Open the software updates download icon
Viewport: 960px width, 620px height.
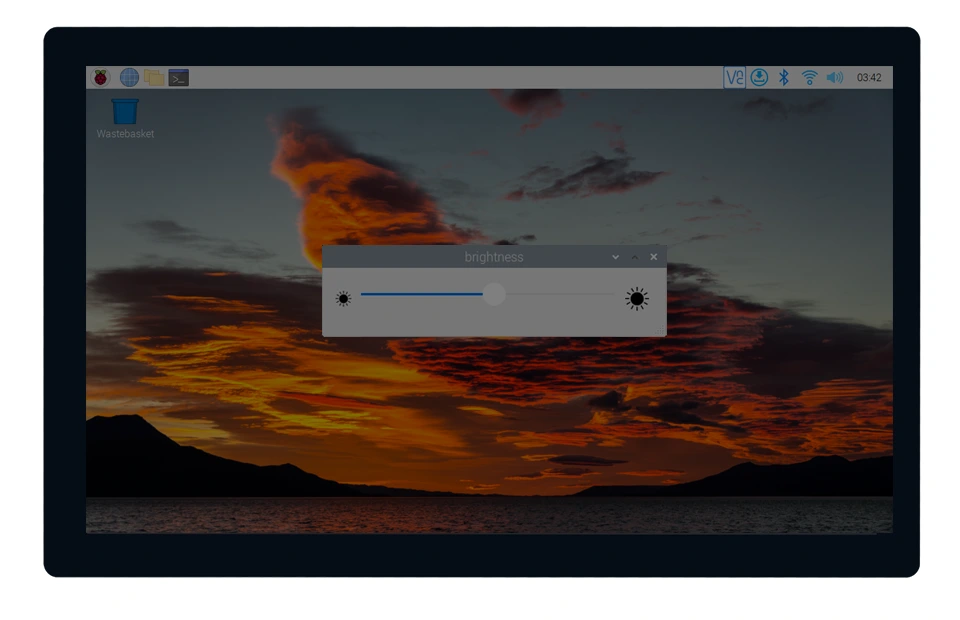(759, 77)
